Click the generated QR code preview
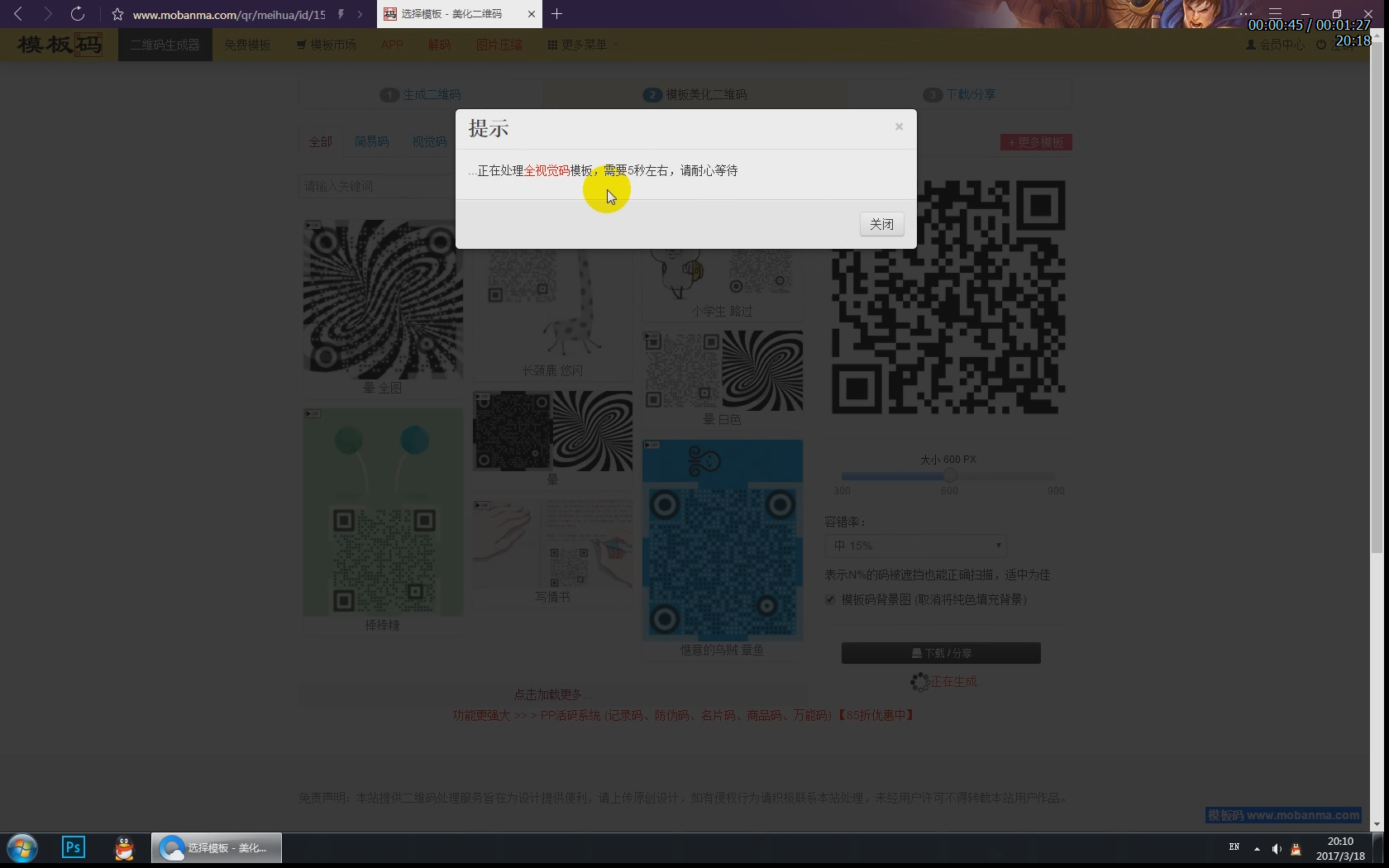The width and height of the screenshot is (1389, 868). pyautogui.click(x=948, y=297)
